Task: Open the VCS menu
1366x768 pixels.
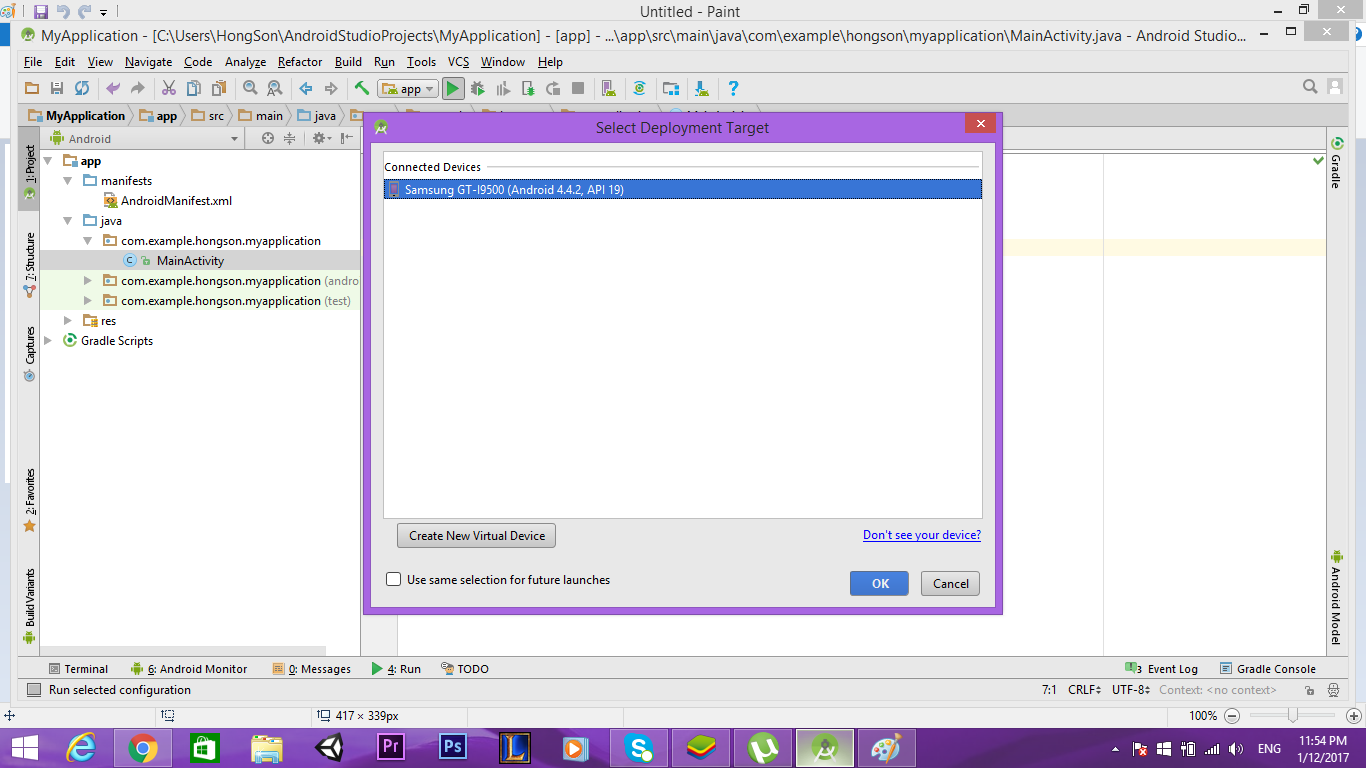Action: pyautogui.click(x=458, y=62)
